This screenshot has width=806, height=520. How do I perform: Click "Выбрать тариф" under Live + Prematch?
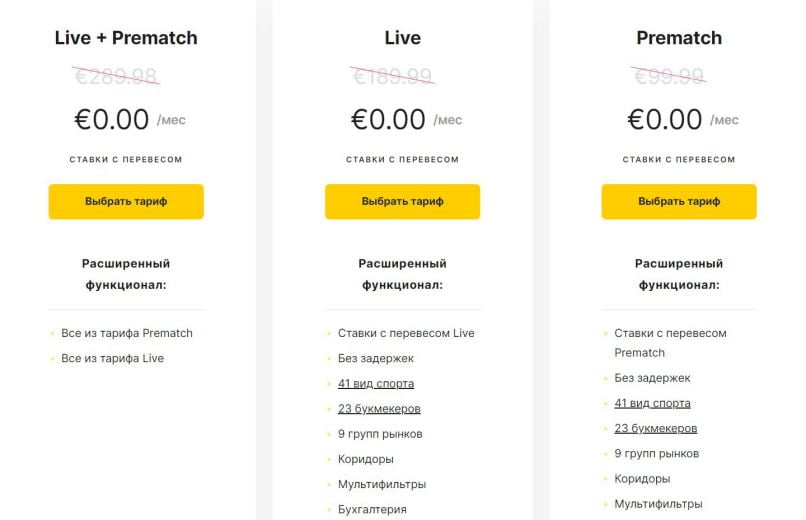125,201
